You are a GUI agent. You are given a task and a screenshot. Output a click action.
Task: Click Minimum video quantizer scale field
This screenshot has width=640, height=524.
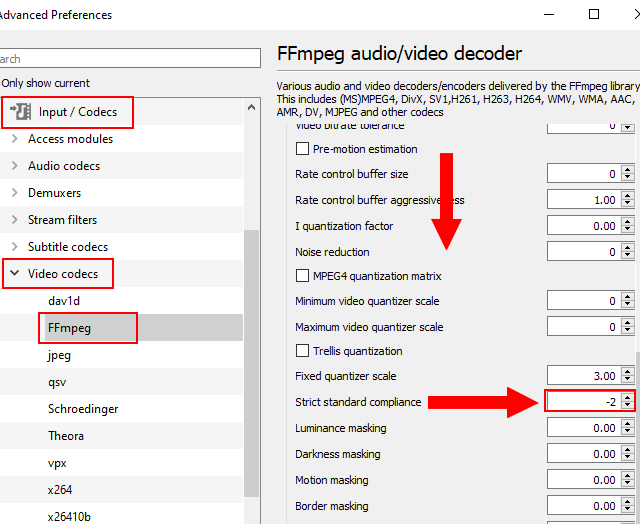584,301
